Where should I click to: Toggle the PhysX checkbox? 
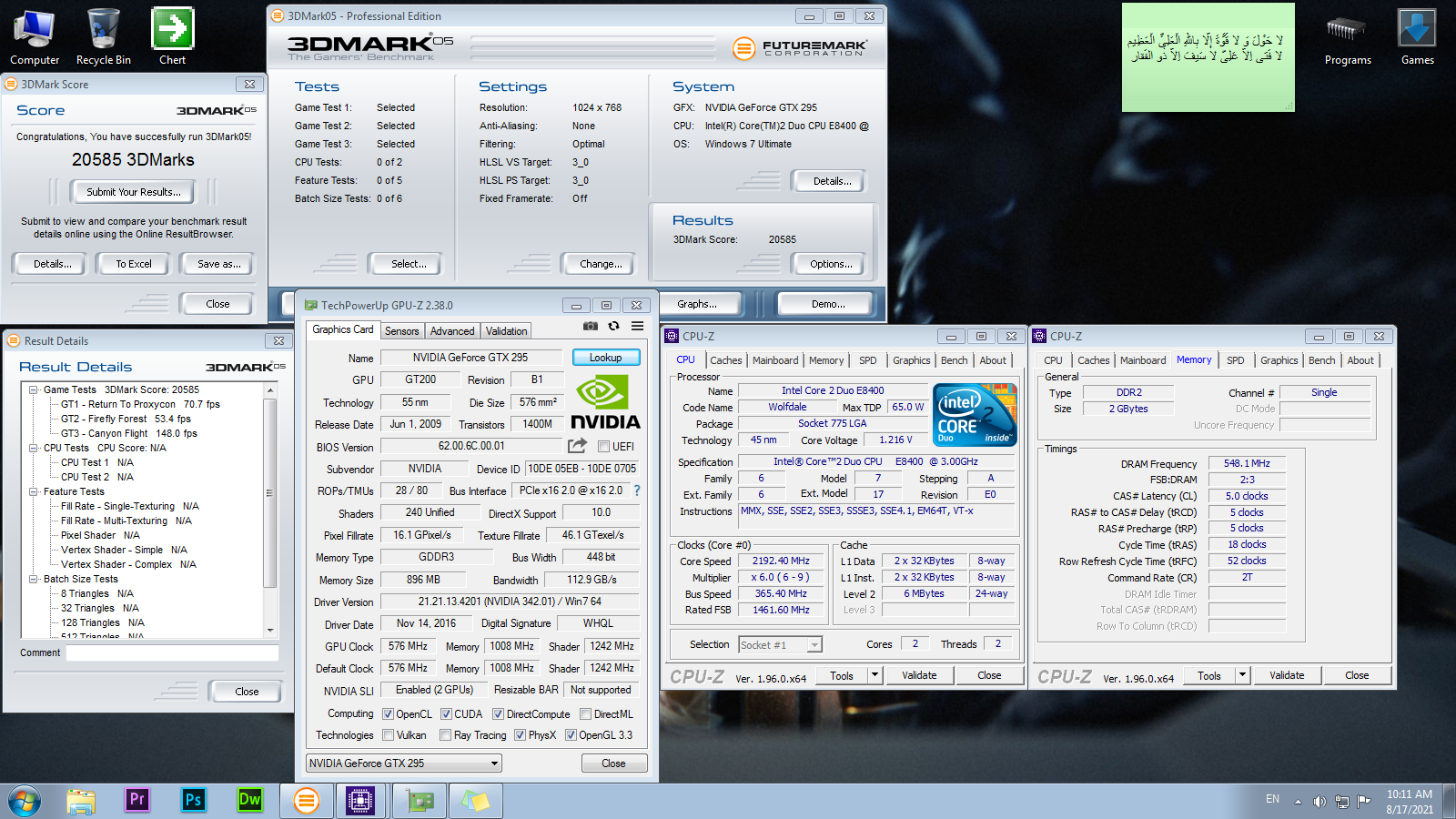520,735
